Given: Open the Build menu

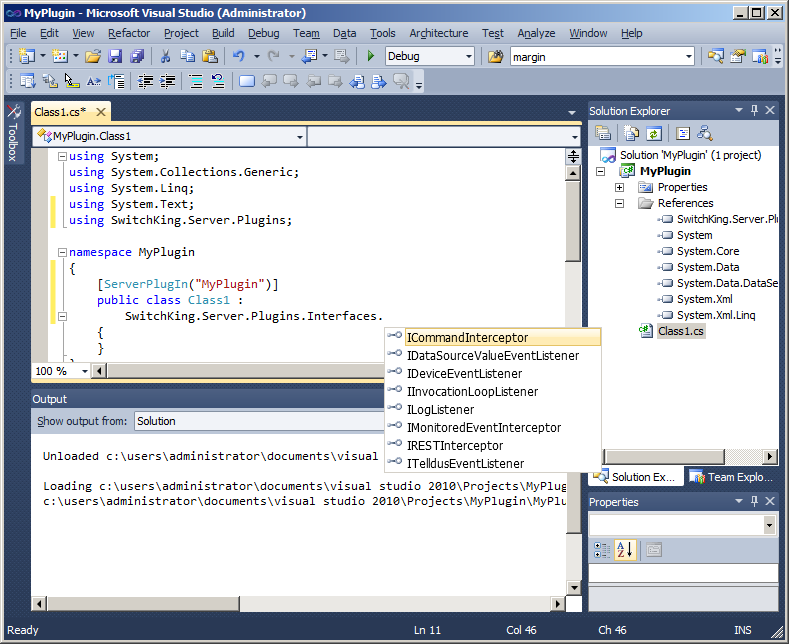Looking at the screenshot, I should [223, 33].
